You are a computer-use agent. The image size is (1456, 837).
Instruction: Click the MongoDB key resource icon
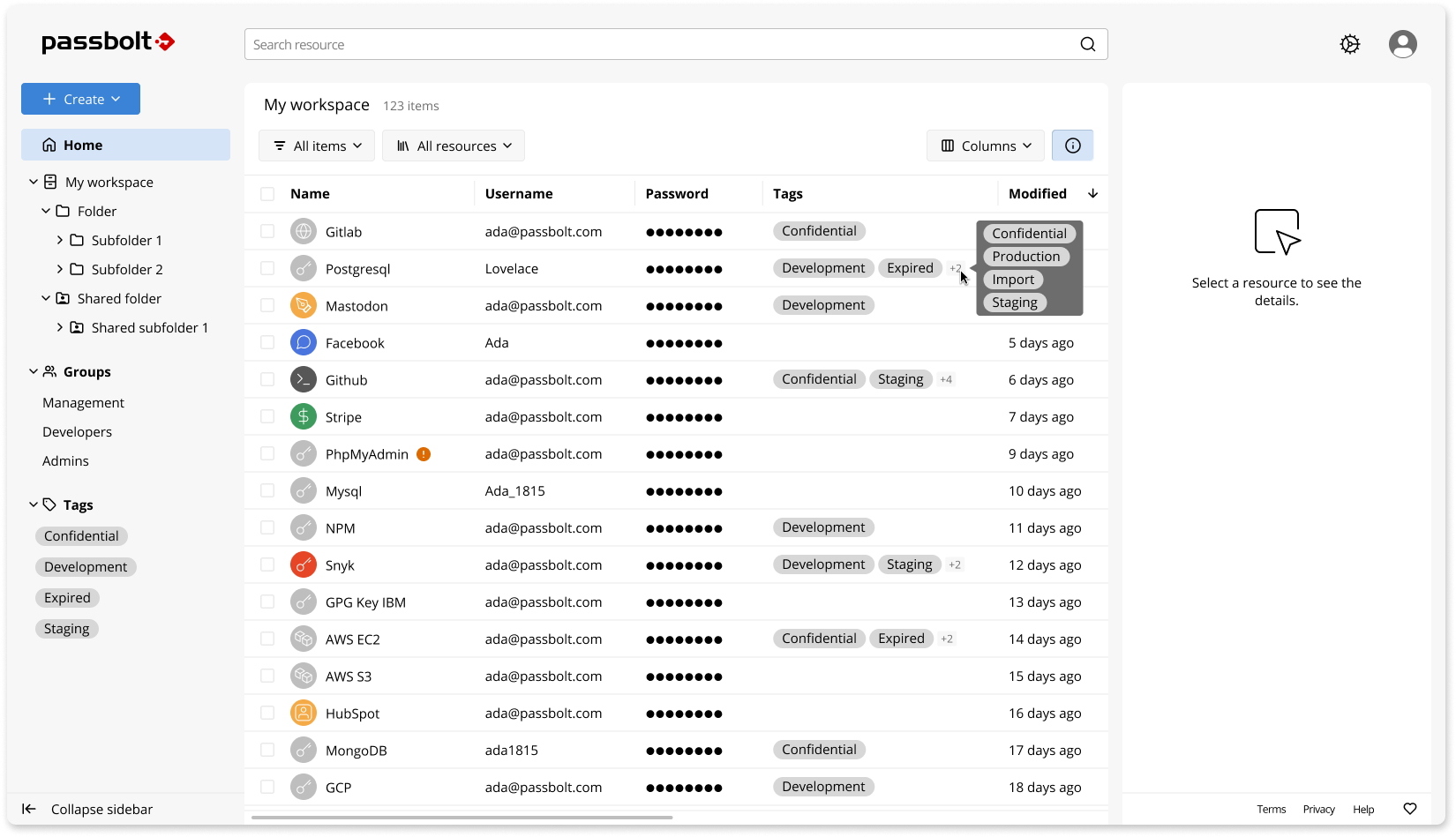(304, 751)
